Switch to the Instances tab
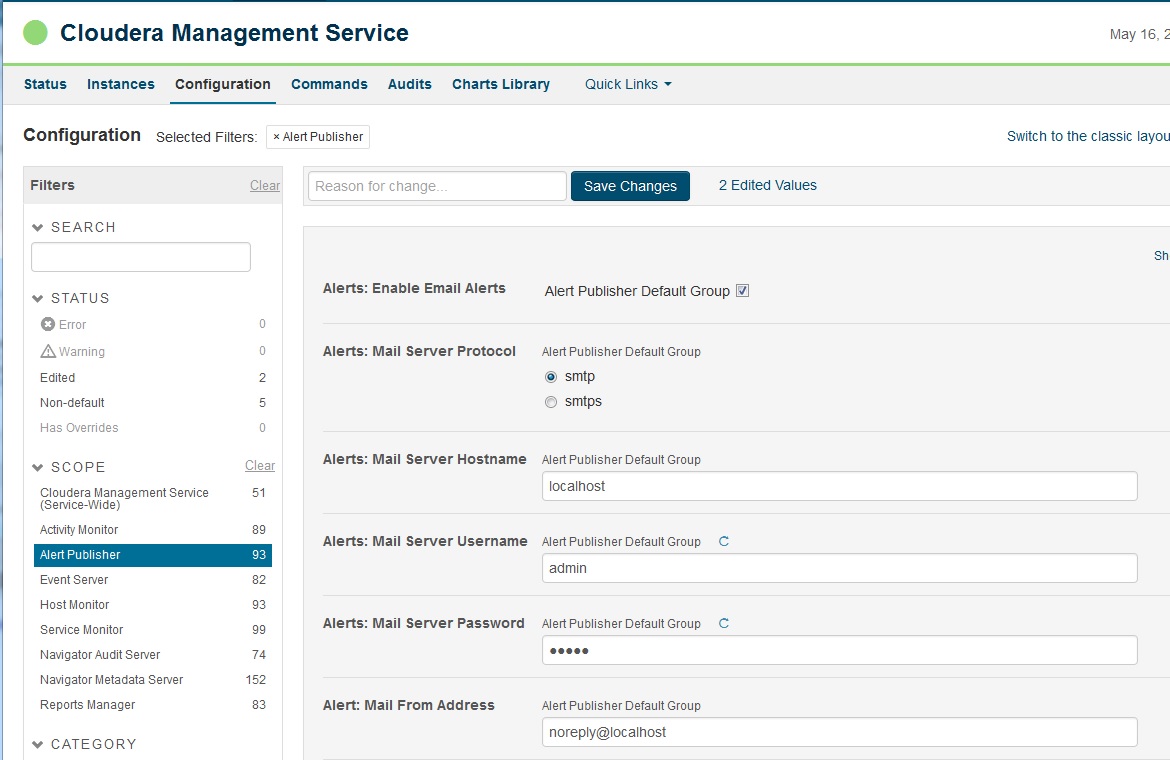 pyautogui.click(x=121, y=84)
